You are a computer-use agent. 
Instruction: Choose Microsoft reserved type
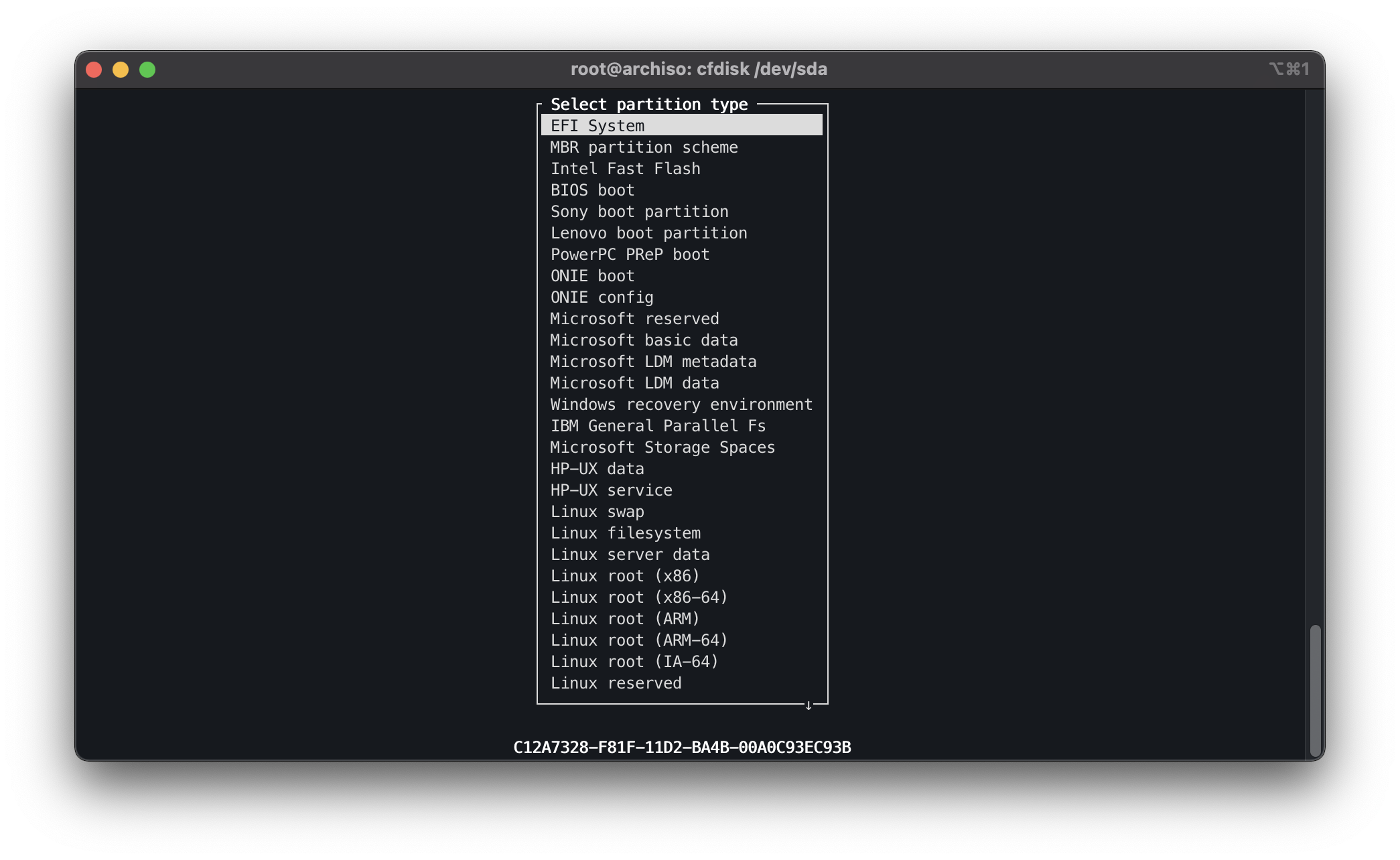(681, 318)
